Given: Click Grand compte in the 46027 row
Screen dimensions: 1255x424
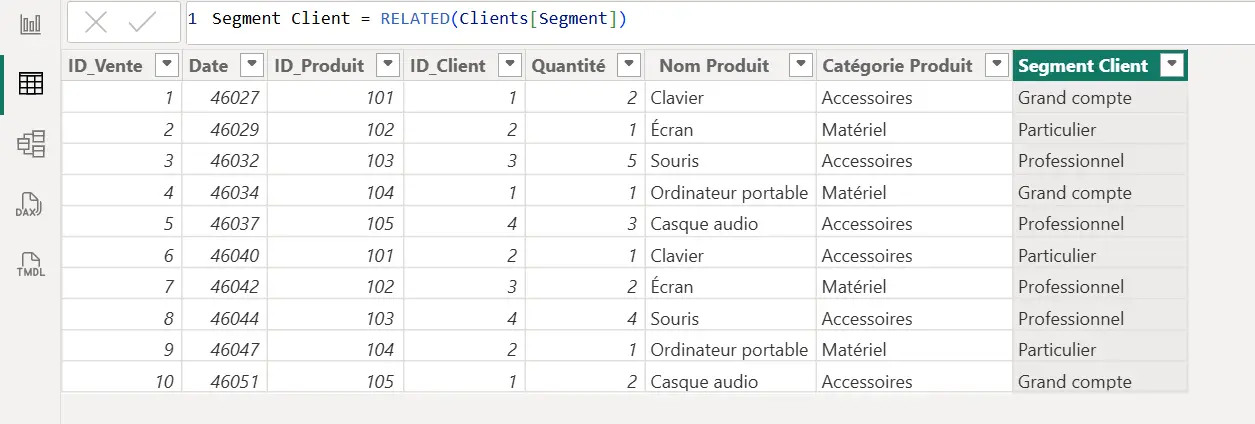Looking at the screenshot, I should [x=1075, y=98].
